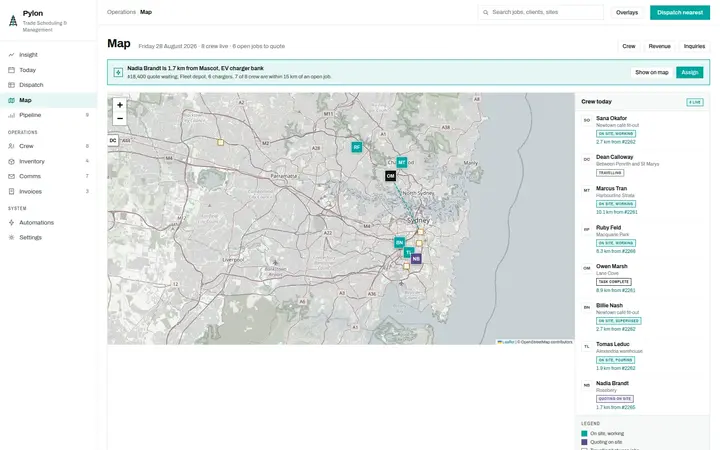The height and width of the screenshot is (450, 720).
Task: Select the RF crew marker on map
Action: 357,147
